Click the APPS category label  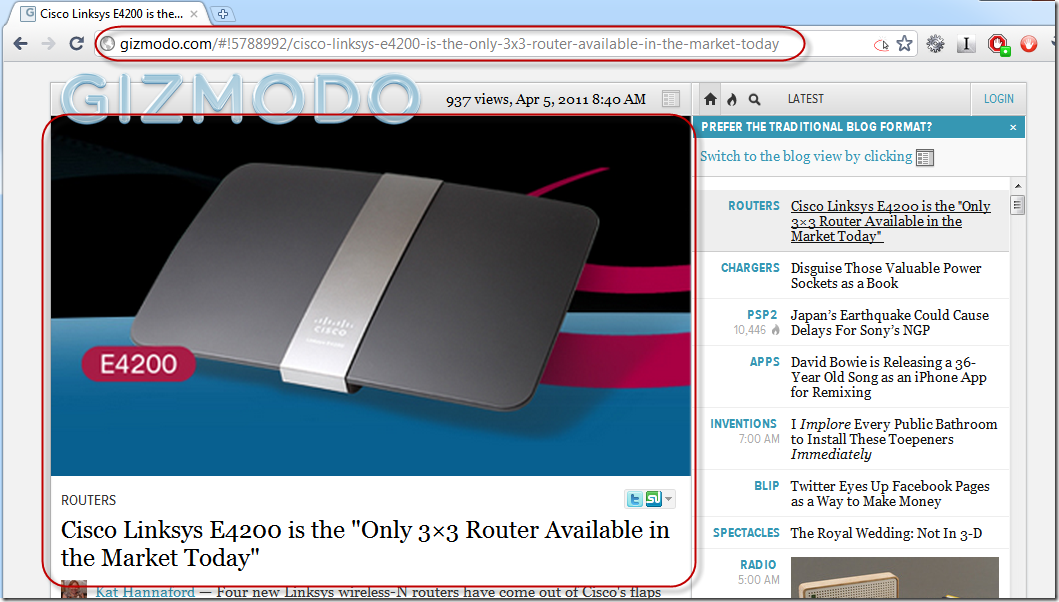pos(765,362)
